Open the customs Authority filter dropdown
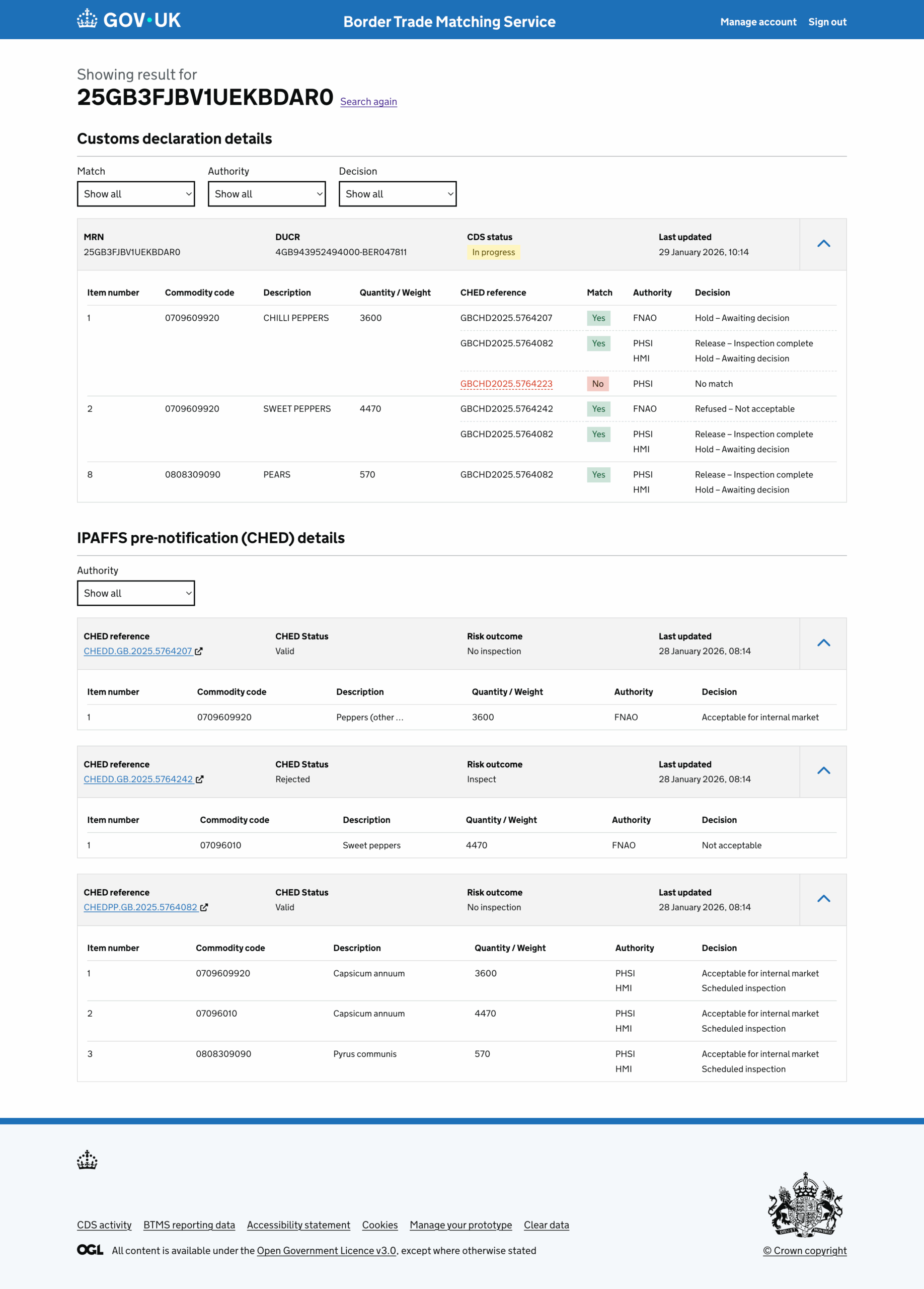This screenshot has height=1289, width=924. (x=266, y=194)
